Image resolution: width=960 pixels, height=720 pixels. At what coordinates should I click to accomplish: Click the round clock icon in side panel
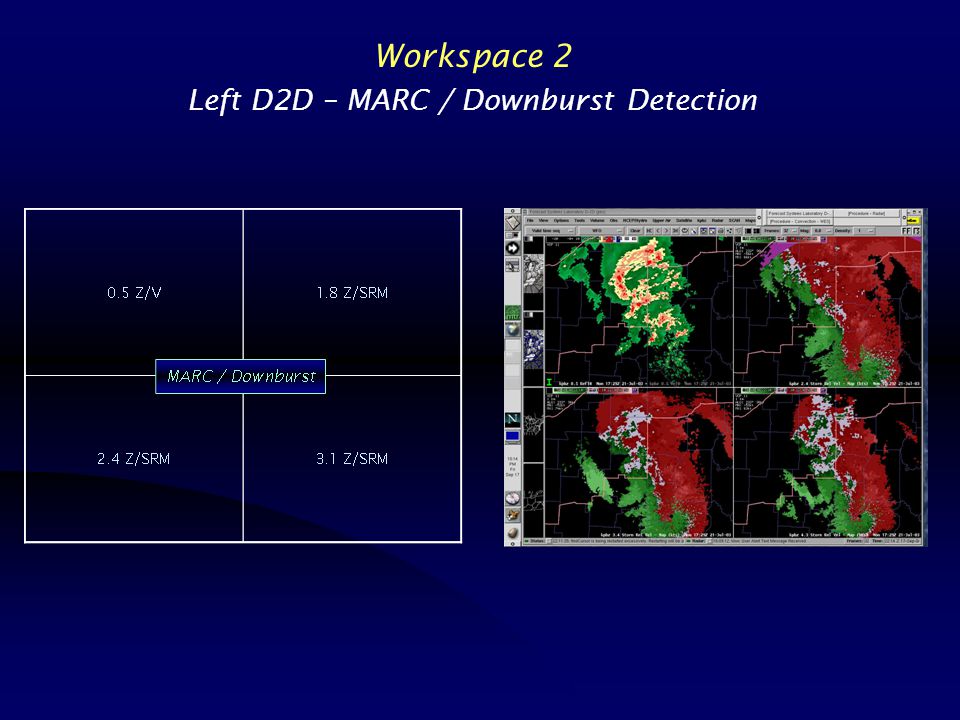[x=512, y=498]
